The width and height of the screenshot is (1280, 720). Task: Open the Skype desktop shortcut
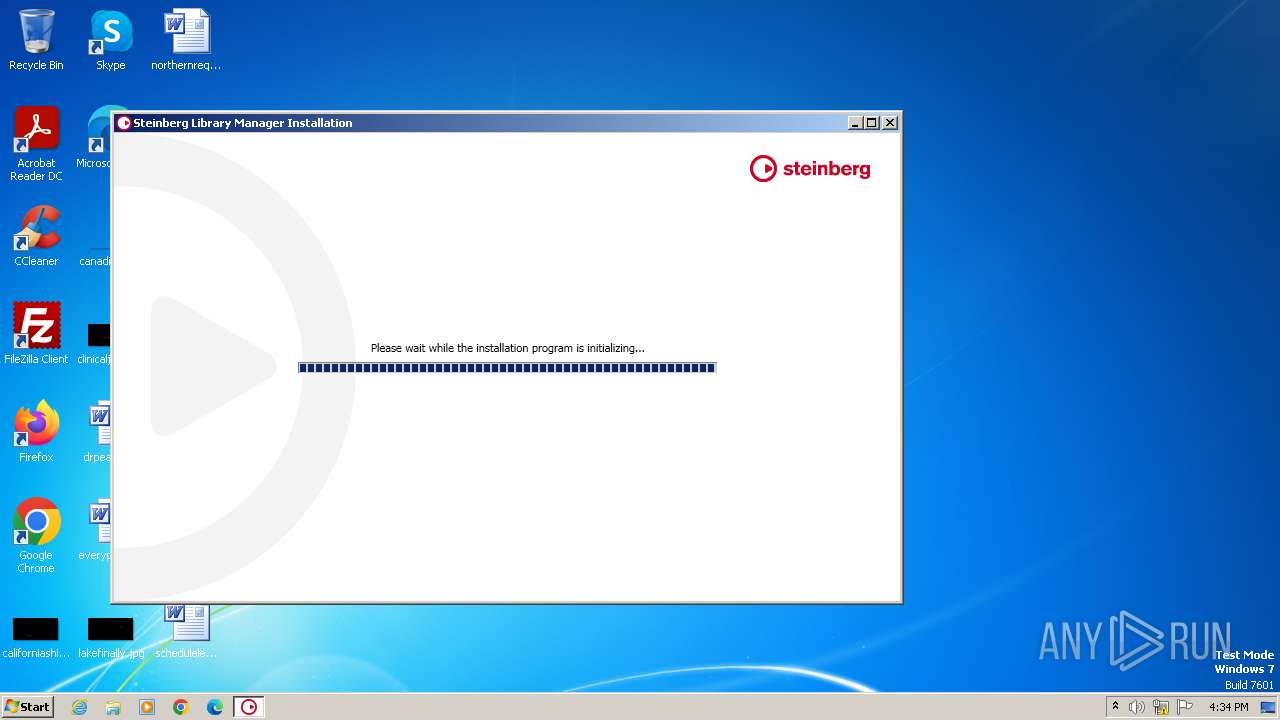point(110,40)
